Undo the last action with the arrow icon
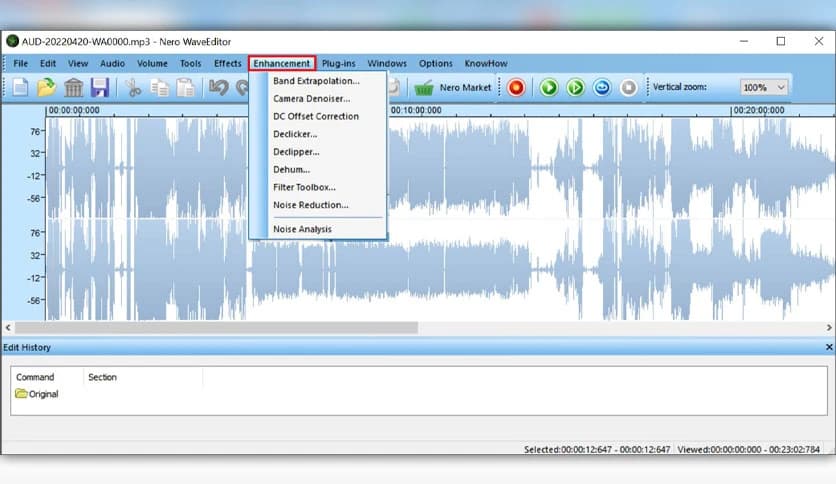 pyautogui.click(x=219, y=87)
